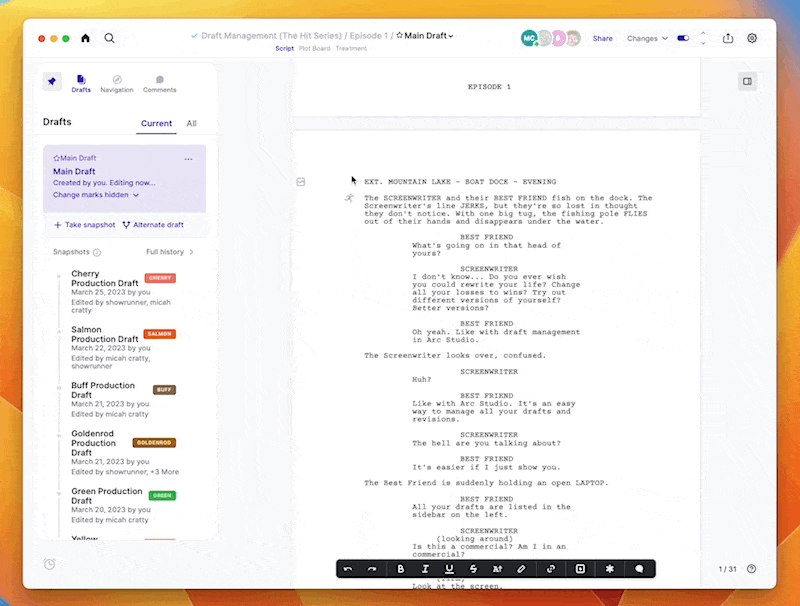The width and height of the screenshot is (800, 606).
Task: Toggle the right sidebar panel icon
Action: 747,82
